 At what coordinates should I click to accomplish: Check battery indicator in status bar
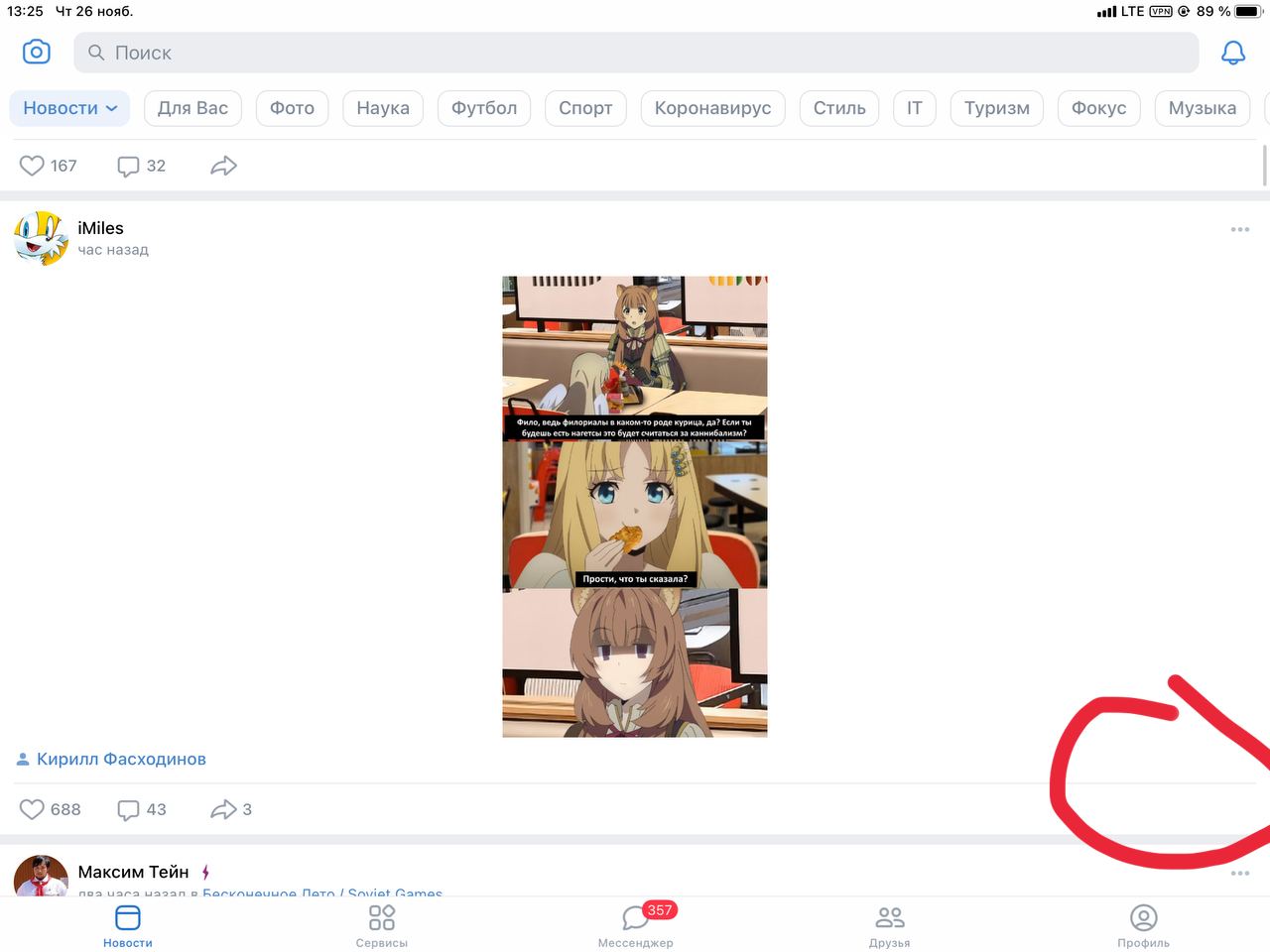[1248, 11]
